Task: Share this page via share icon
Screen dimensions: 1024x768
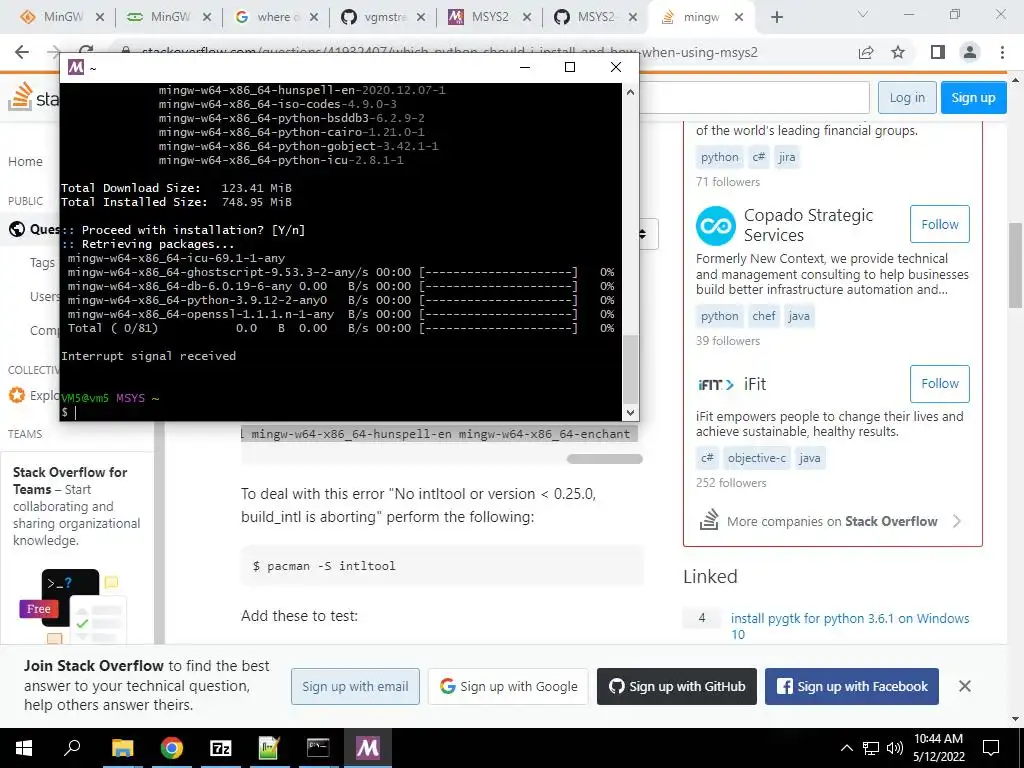Action: pos(866,52)
